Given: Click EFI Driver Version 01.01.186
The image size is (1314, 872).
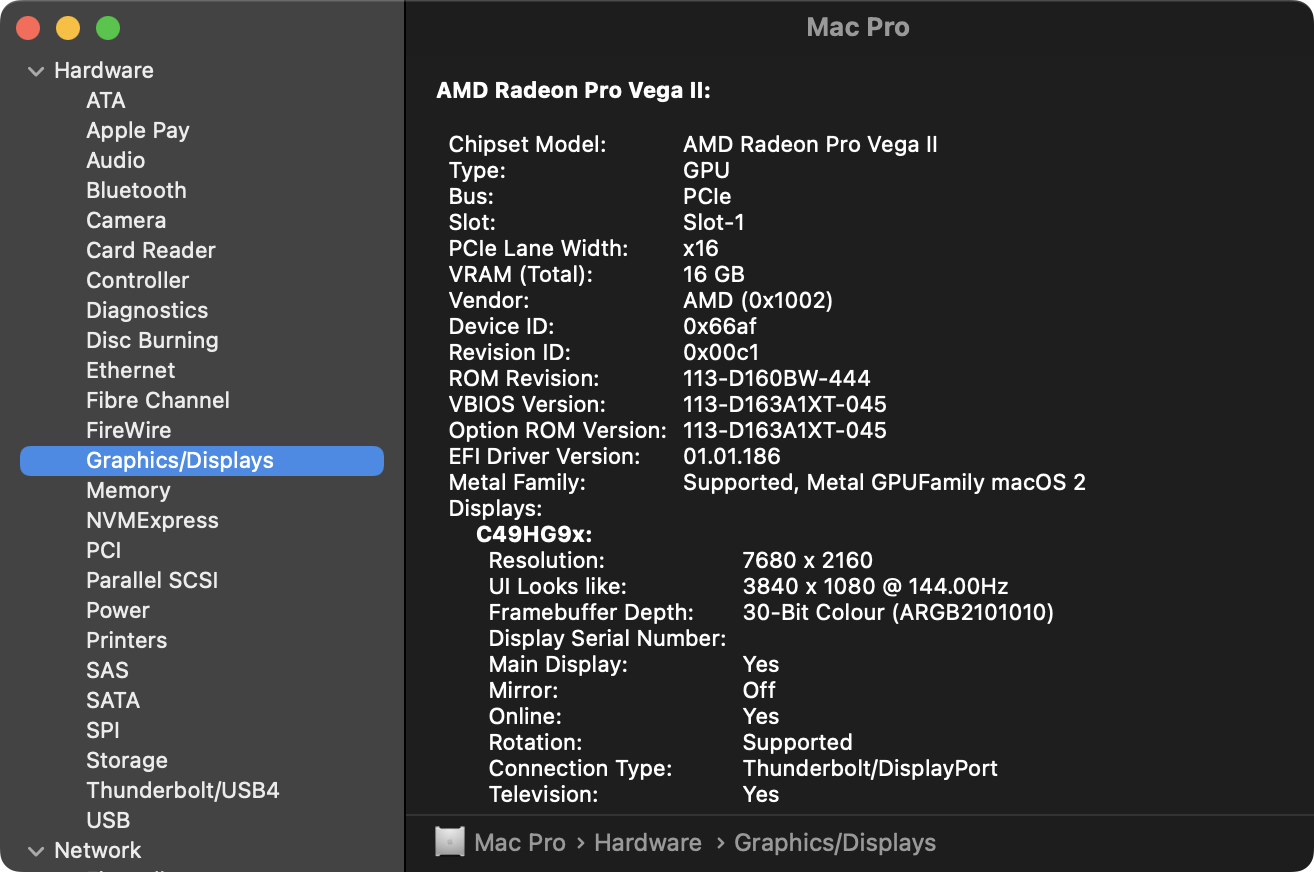Looking at the screenshot, I should (732, 456).
